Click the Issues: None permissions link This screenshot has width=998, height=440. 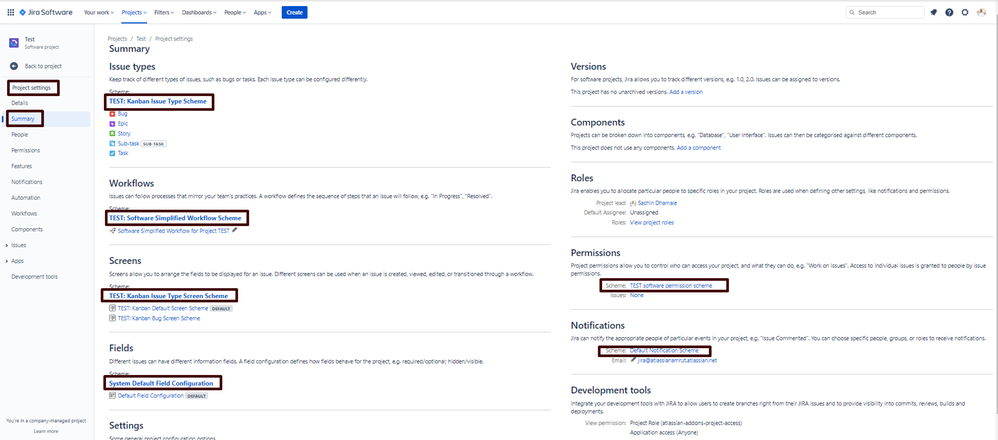click(636, 295)
